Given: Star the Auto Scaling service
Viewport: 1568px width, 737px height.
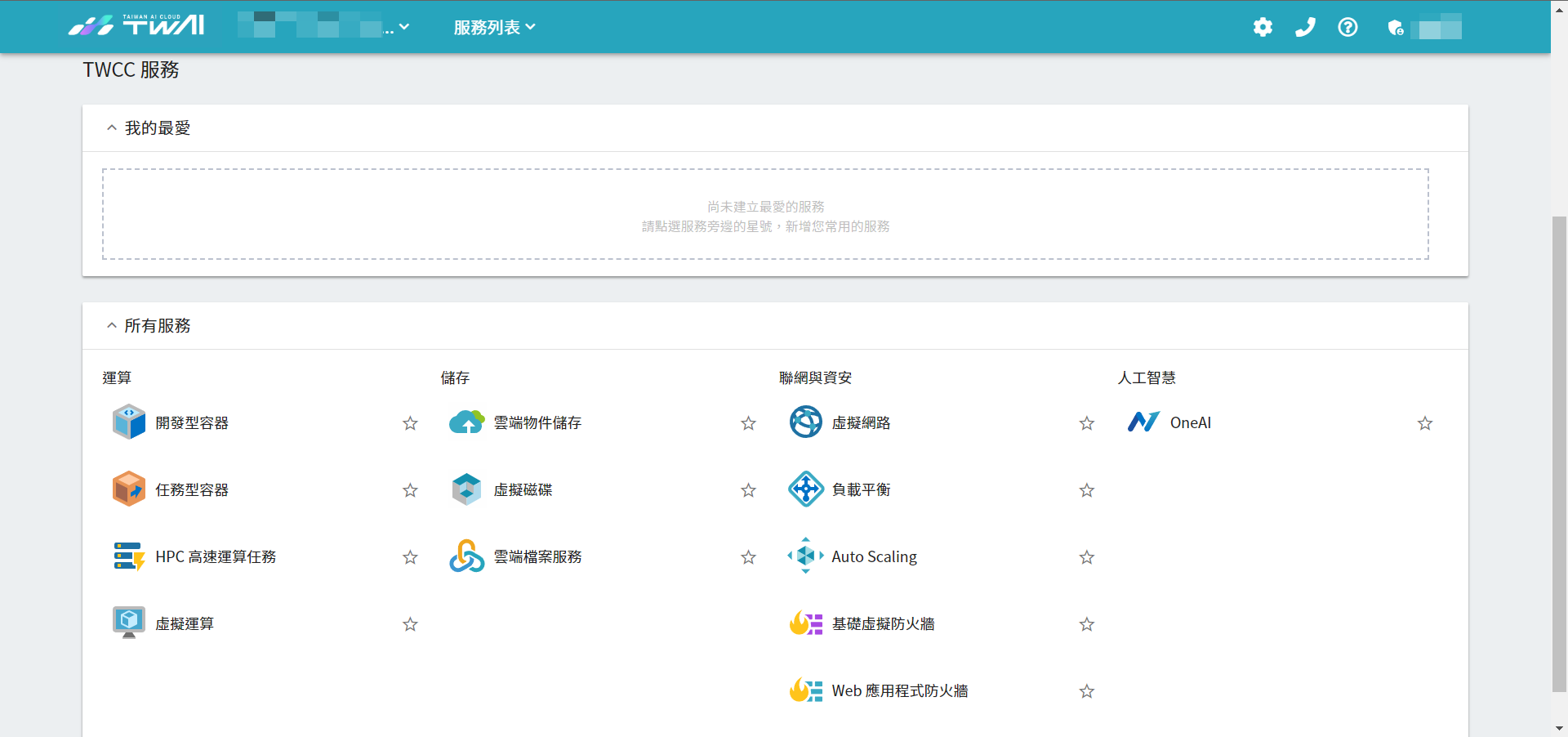Looking at the screenshot, I should (1086, 557).
